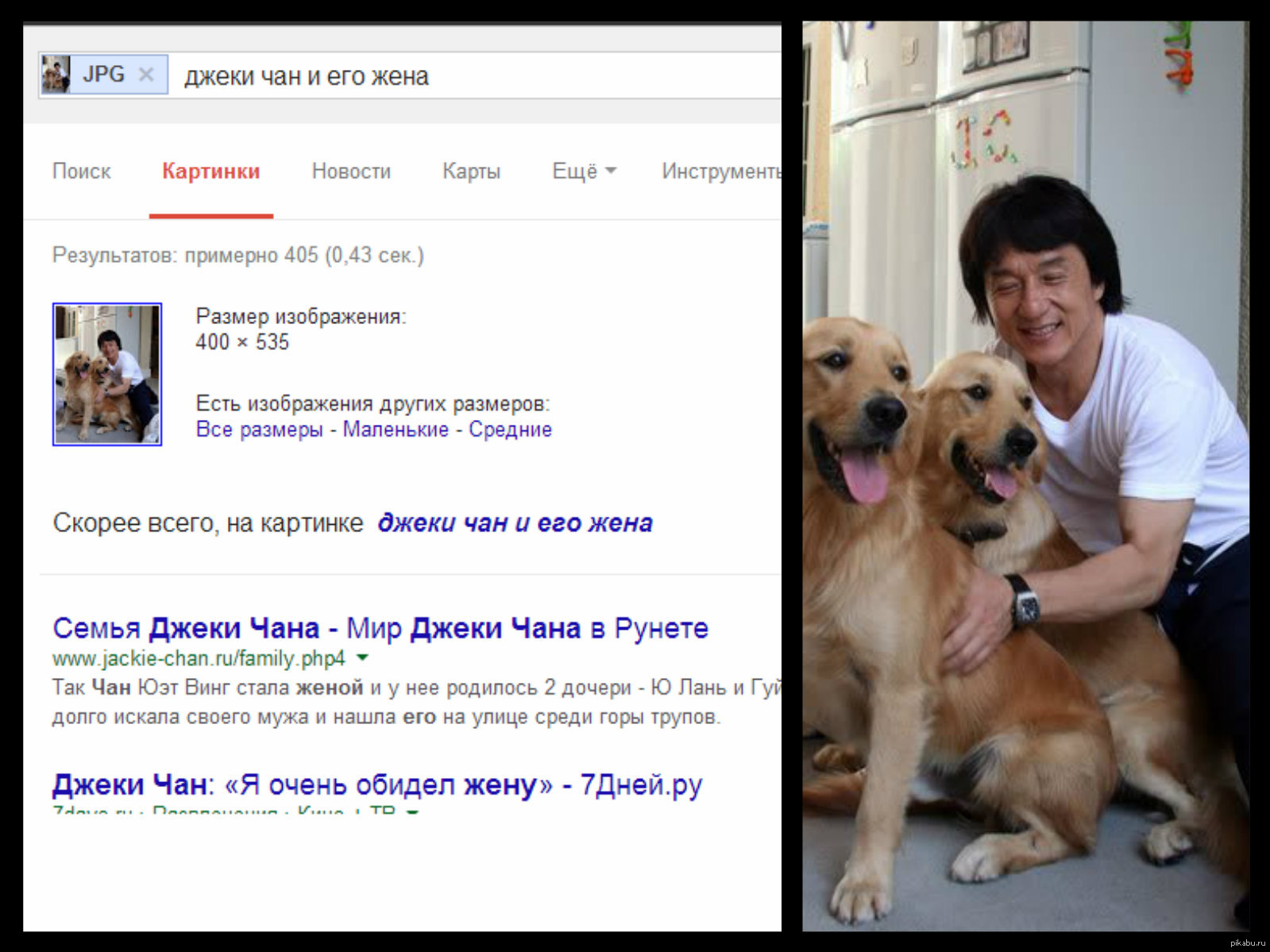Screen dimensions: 1270x952
Task: Choose the 'Средние' size link
Action: pos(510,430)
